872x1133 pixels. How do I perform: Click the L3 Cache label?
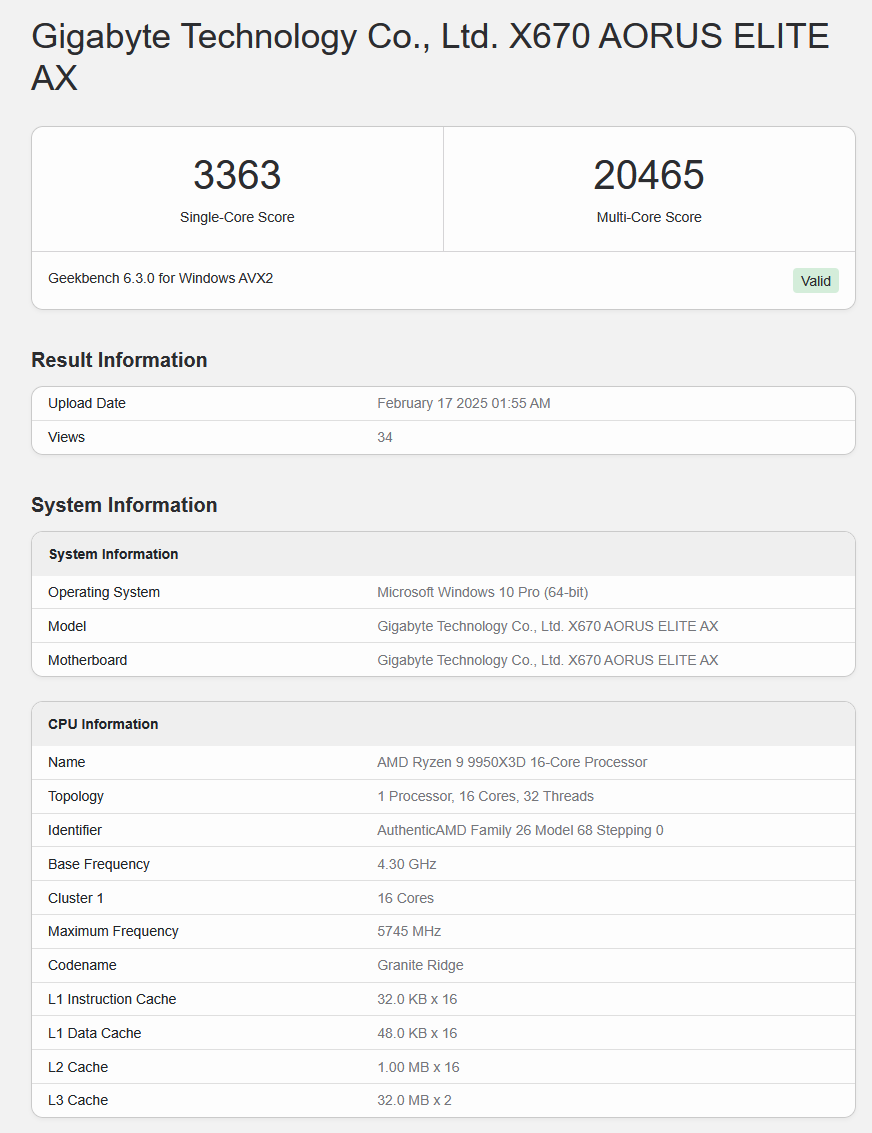[x=78, y=1100]
